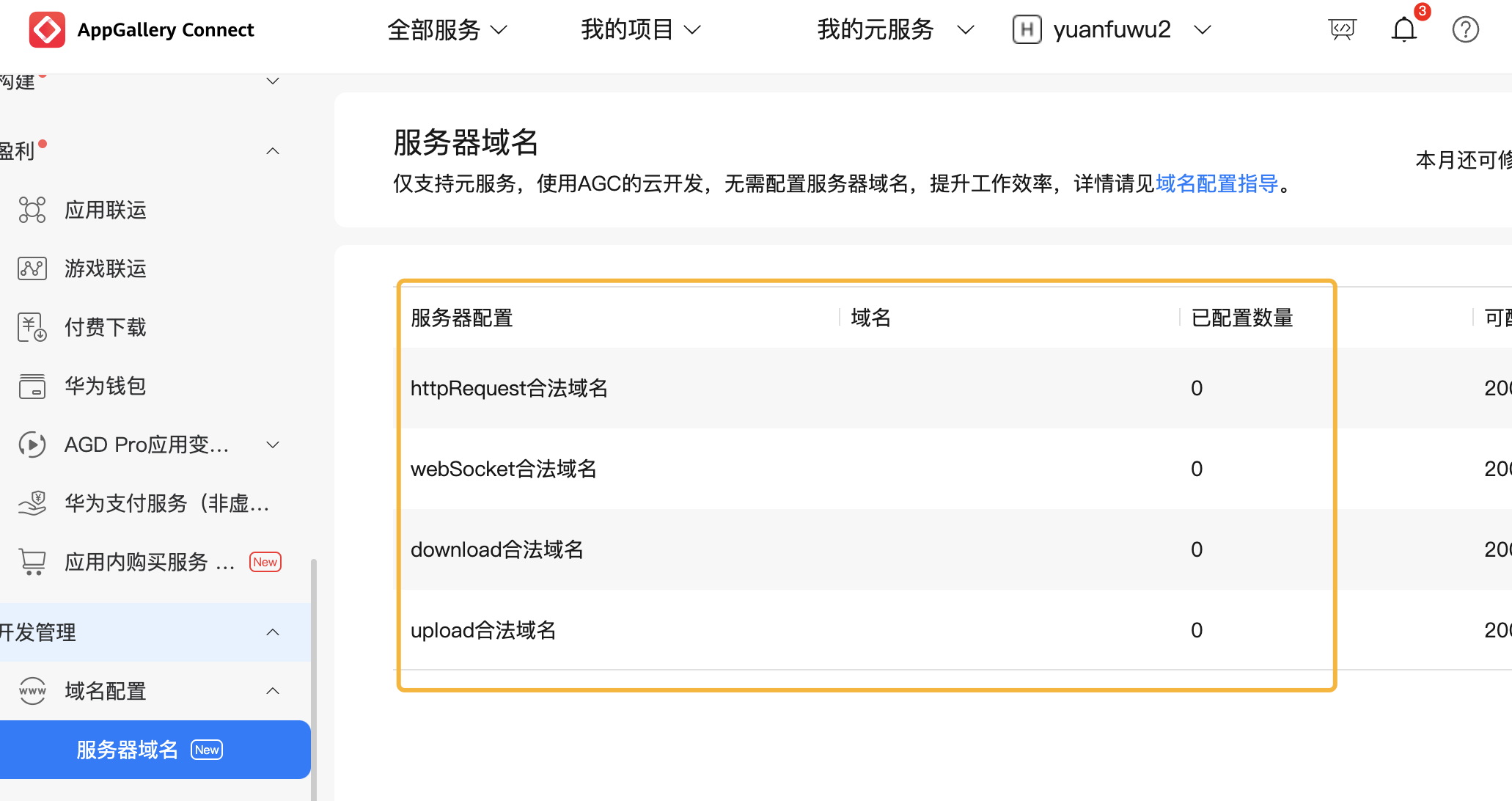Collapse the 开发管理 section
The width and height of the screenshot is (1512, 801).
[273, 632]
